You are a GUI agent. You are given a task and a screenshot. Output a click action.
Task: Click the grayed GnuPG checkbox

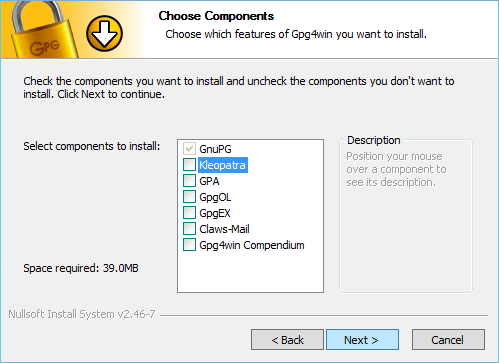tap(189, 149)
